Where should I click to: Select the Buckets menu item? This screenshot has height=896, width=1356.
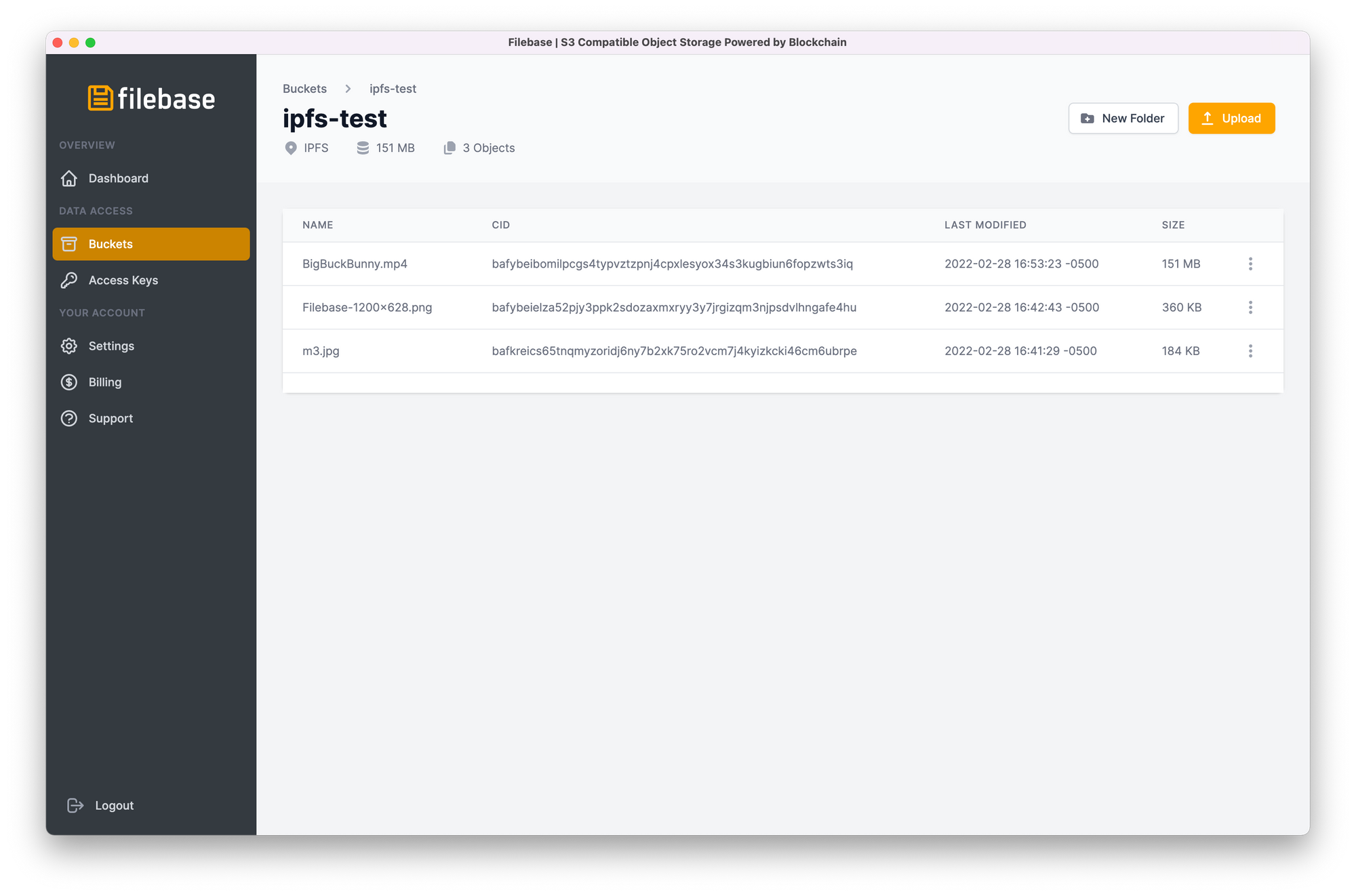point(151,243)
